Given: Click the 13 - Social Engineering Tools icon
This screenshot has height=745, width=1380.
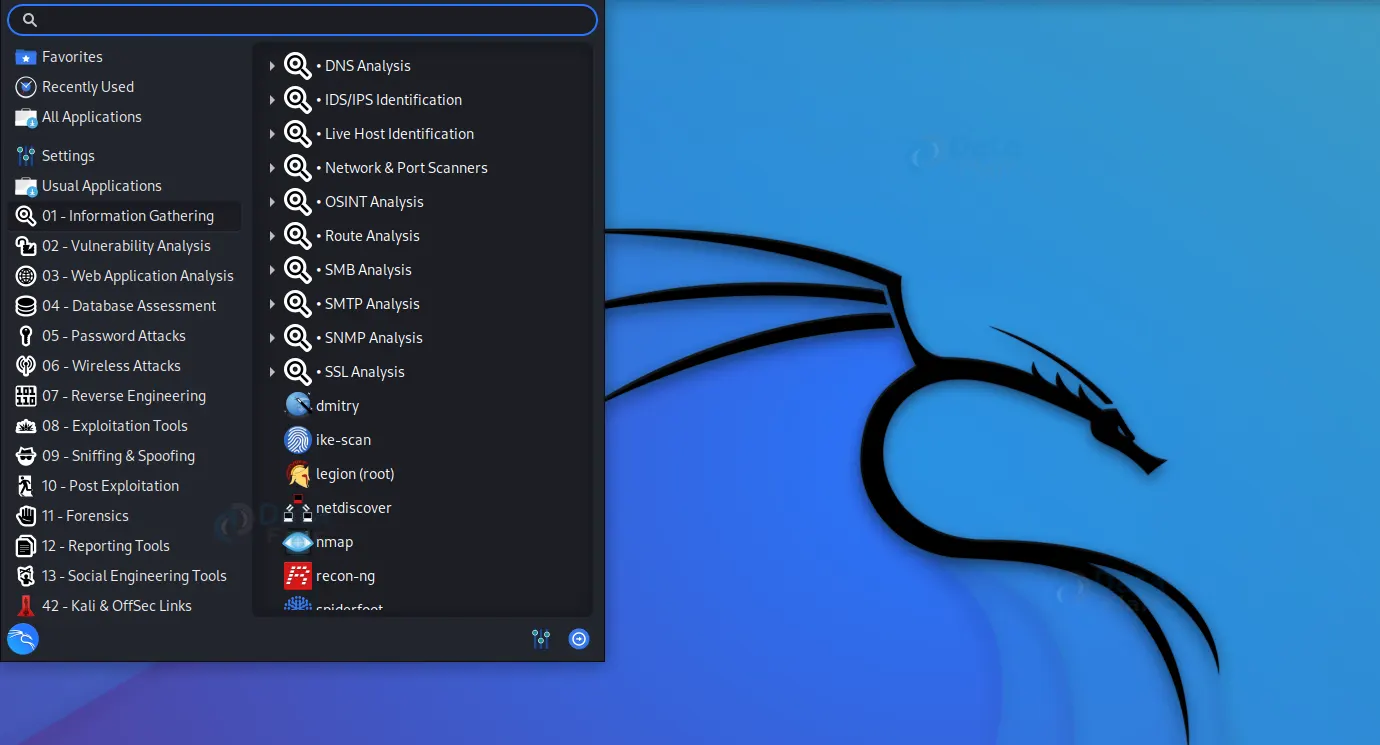Looking at the screenshot, I should tap(26, 576).
